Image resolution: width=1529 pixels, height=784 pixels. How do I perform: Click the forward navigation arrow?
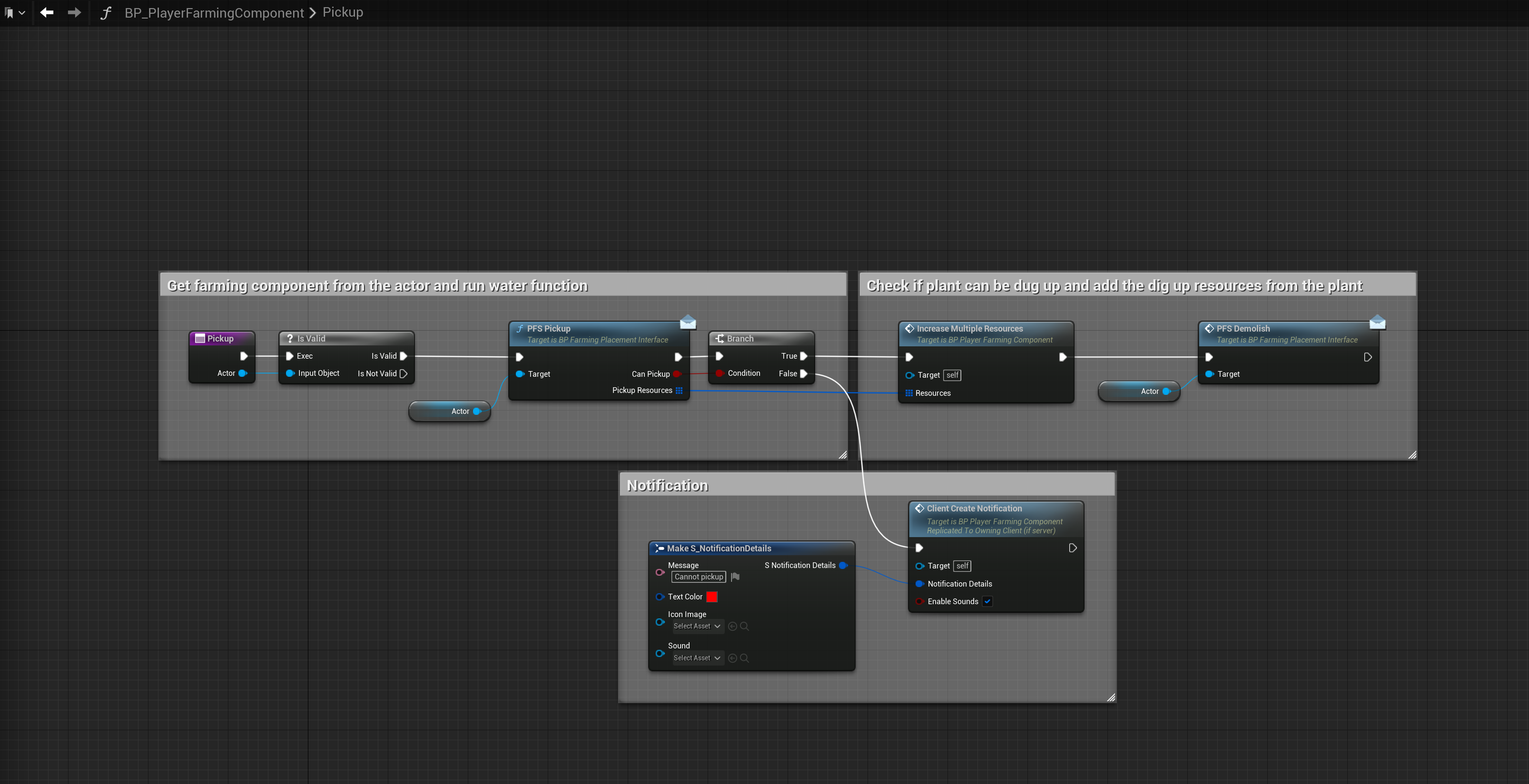pos(74,12)
